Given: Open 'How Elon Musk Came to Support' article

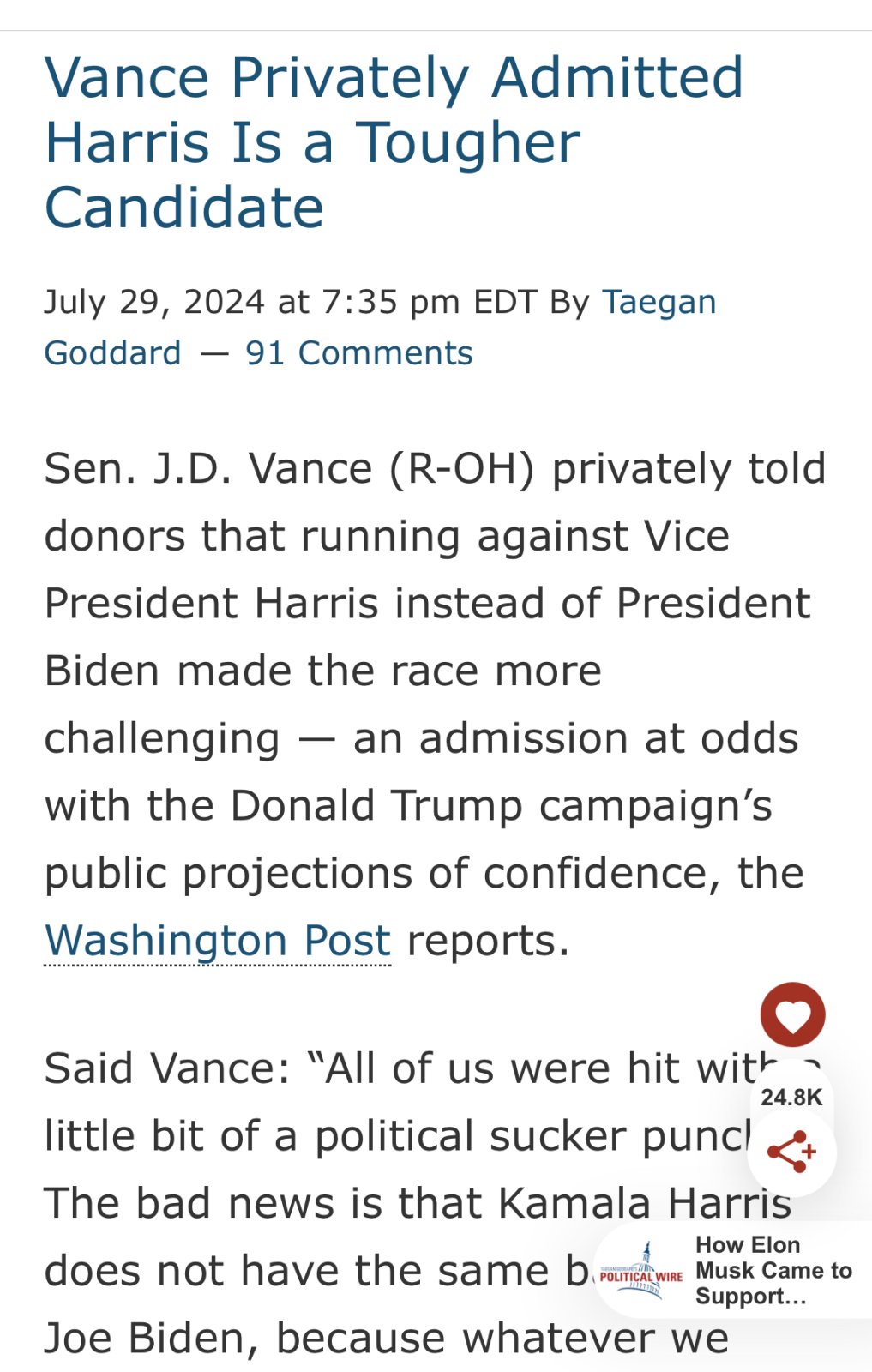Looking at the screenshot, I should click(x=773, y=1270).
